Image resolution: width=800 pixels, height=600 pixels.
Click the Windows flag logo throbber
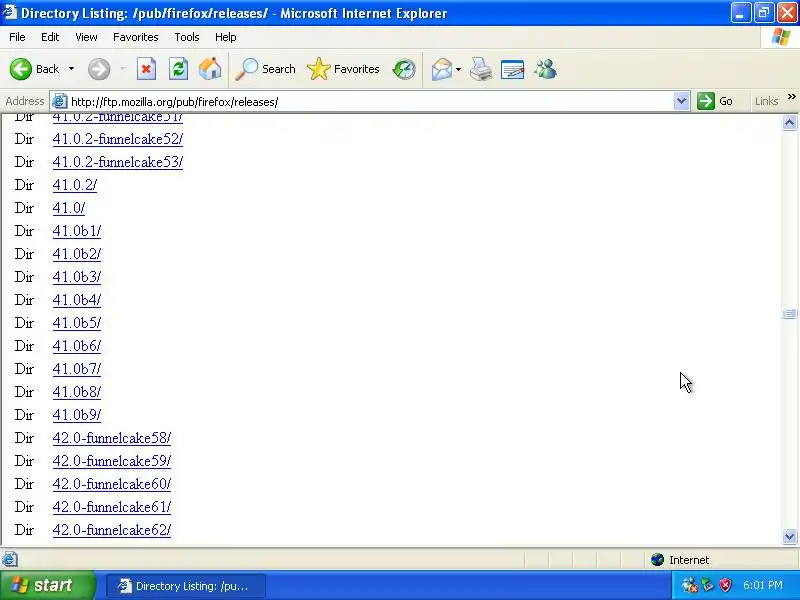[x=781, y=37]
